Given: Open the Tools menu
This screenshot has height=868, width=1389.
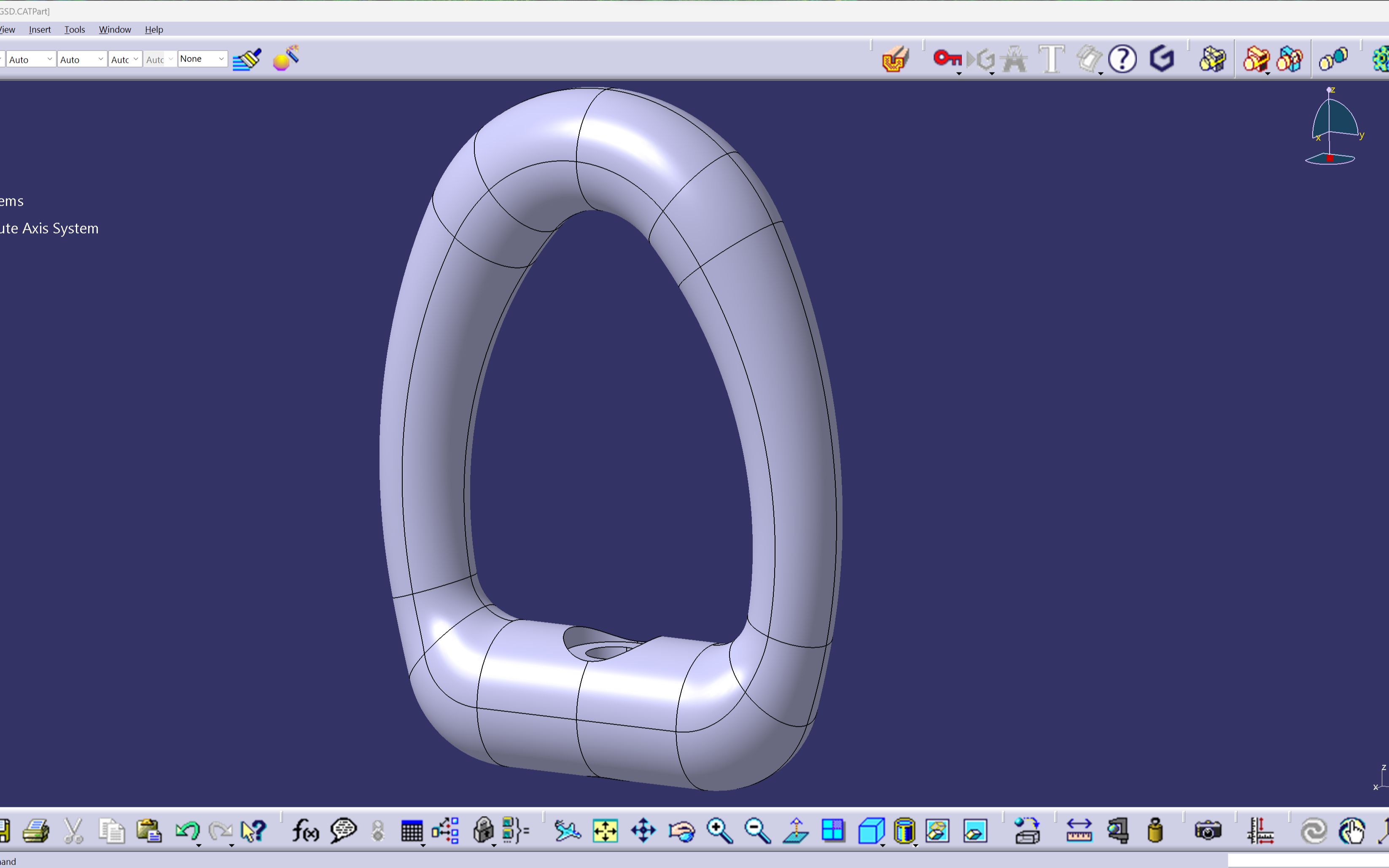Looking at the screenshot, I should pos(75,29).
